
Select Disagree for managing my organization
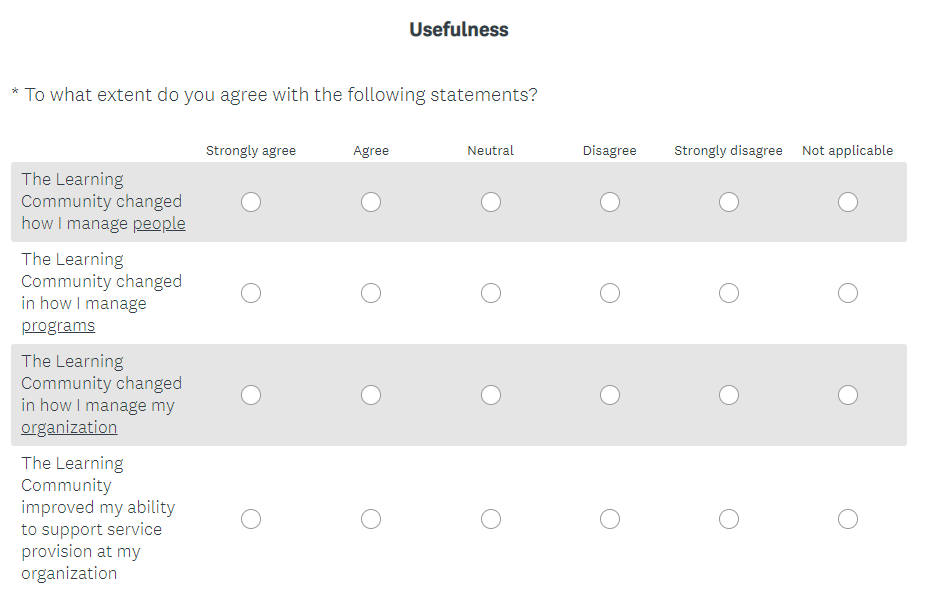(x=610, y=395)
